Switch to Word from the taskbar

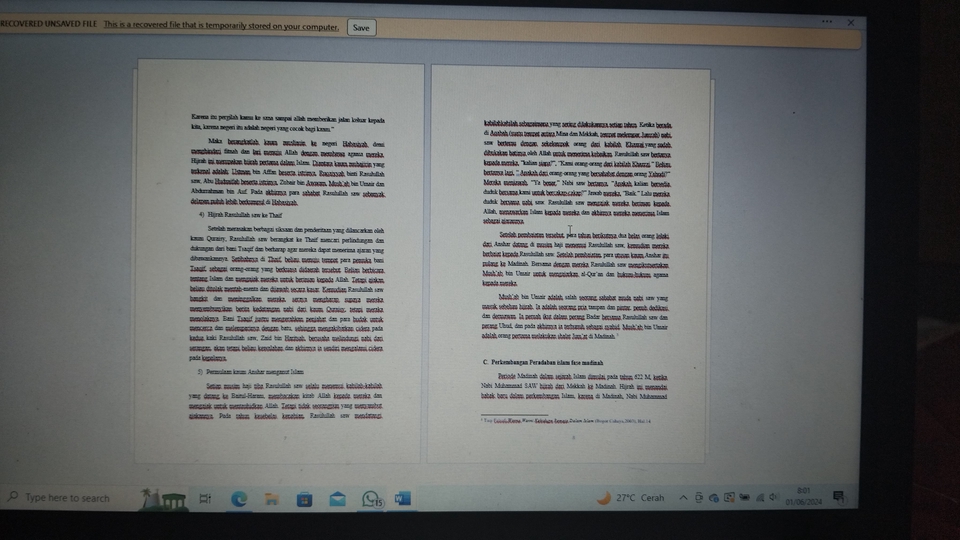click(403, 499)
